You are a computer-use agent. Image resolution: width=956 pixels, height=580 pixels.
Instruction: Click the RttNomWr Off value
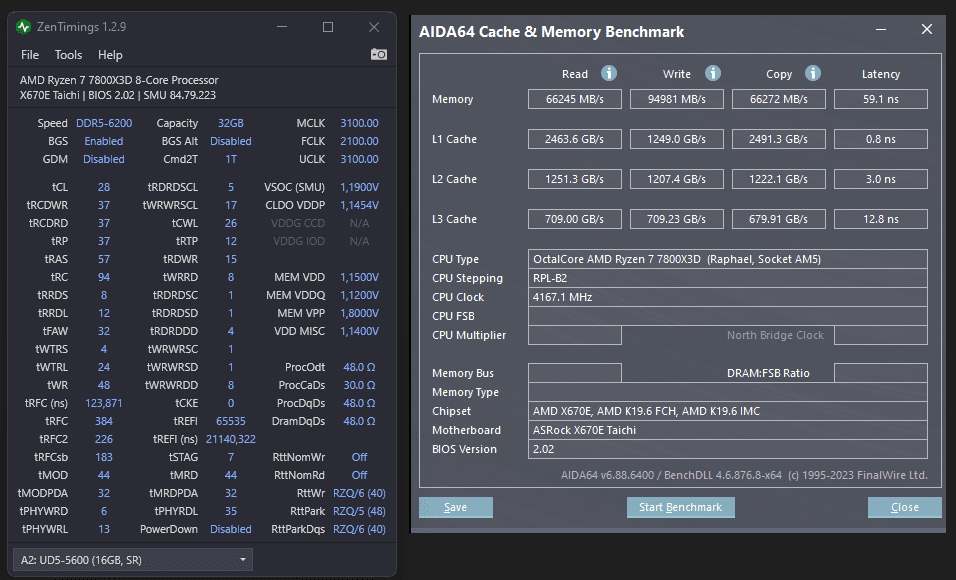[359, 457]
